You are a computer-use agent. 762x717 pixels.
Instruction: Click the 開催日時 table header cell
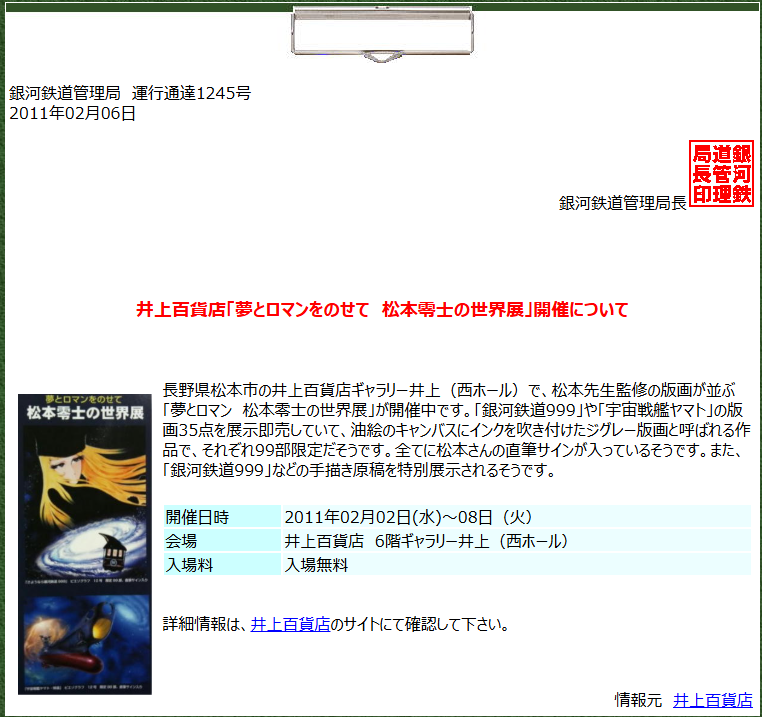(222, 517)
